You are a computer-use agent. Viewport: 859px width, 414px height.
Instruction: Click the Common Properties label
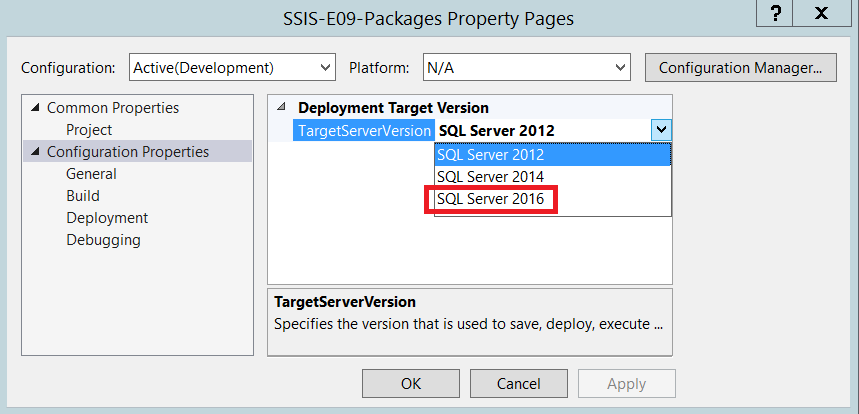[113, 108]
